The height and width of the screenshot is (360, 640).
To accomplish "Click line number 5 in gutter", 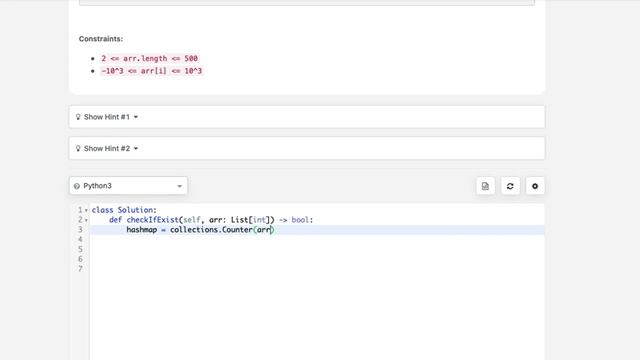I will coord(80,249).
